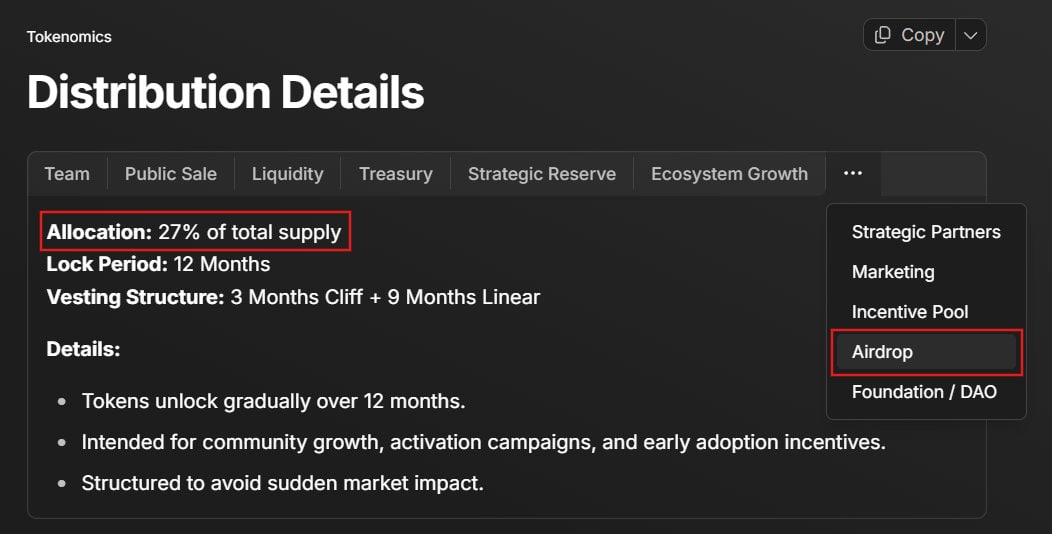Image resolution: width=1052 pixels, height=534 pixels.
Task: Select the Airdrop menu entry
Action: pos(926,352)
